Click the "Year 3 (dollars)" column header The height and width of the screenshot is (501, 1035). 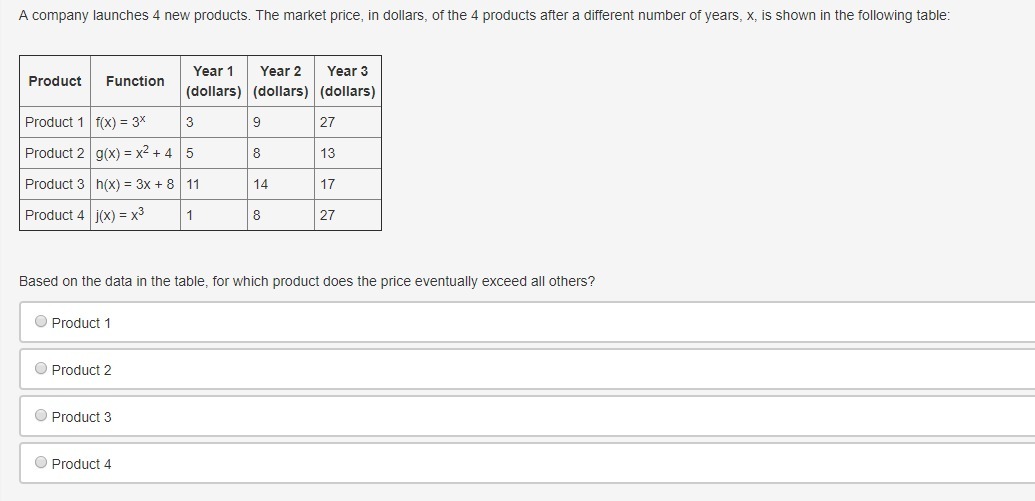[x=348, y=81]
